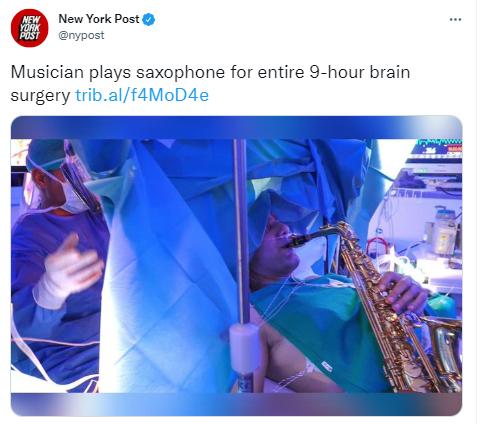Open the New York Post display name
This screenshot has height=424, width=480.
pos(99,19)
